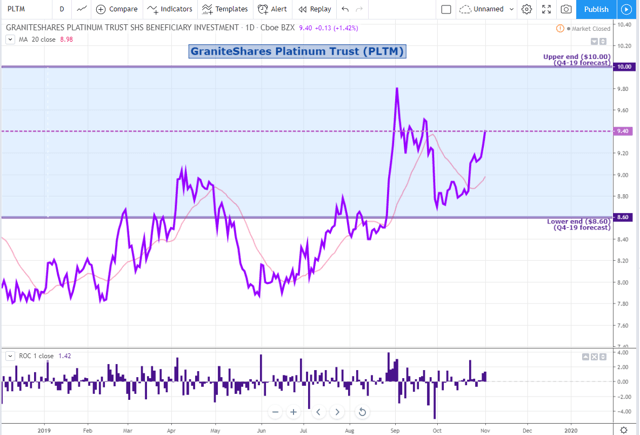
Task: Change the D timeframe interval
Action: pyautogui.click(x=62, y=9)
